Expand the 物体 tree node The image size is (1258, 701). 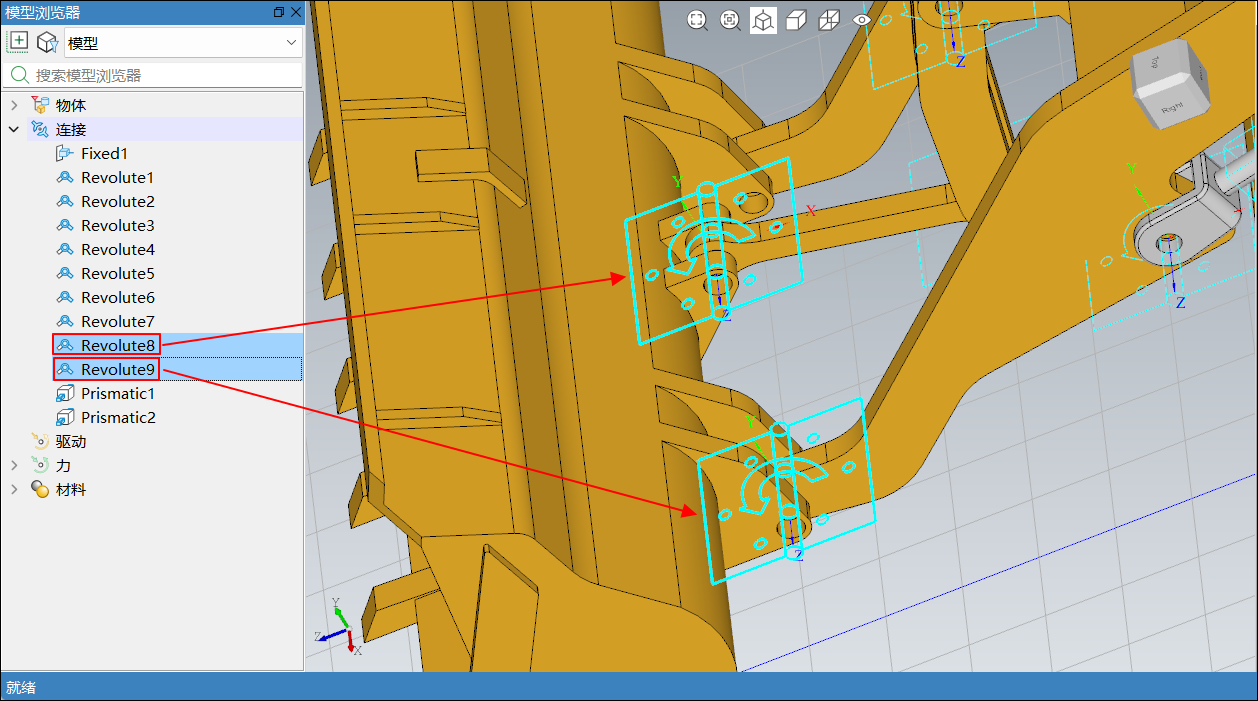coord(14,105)
